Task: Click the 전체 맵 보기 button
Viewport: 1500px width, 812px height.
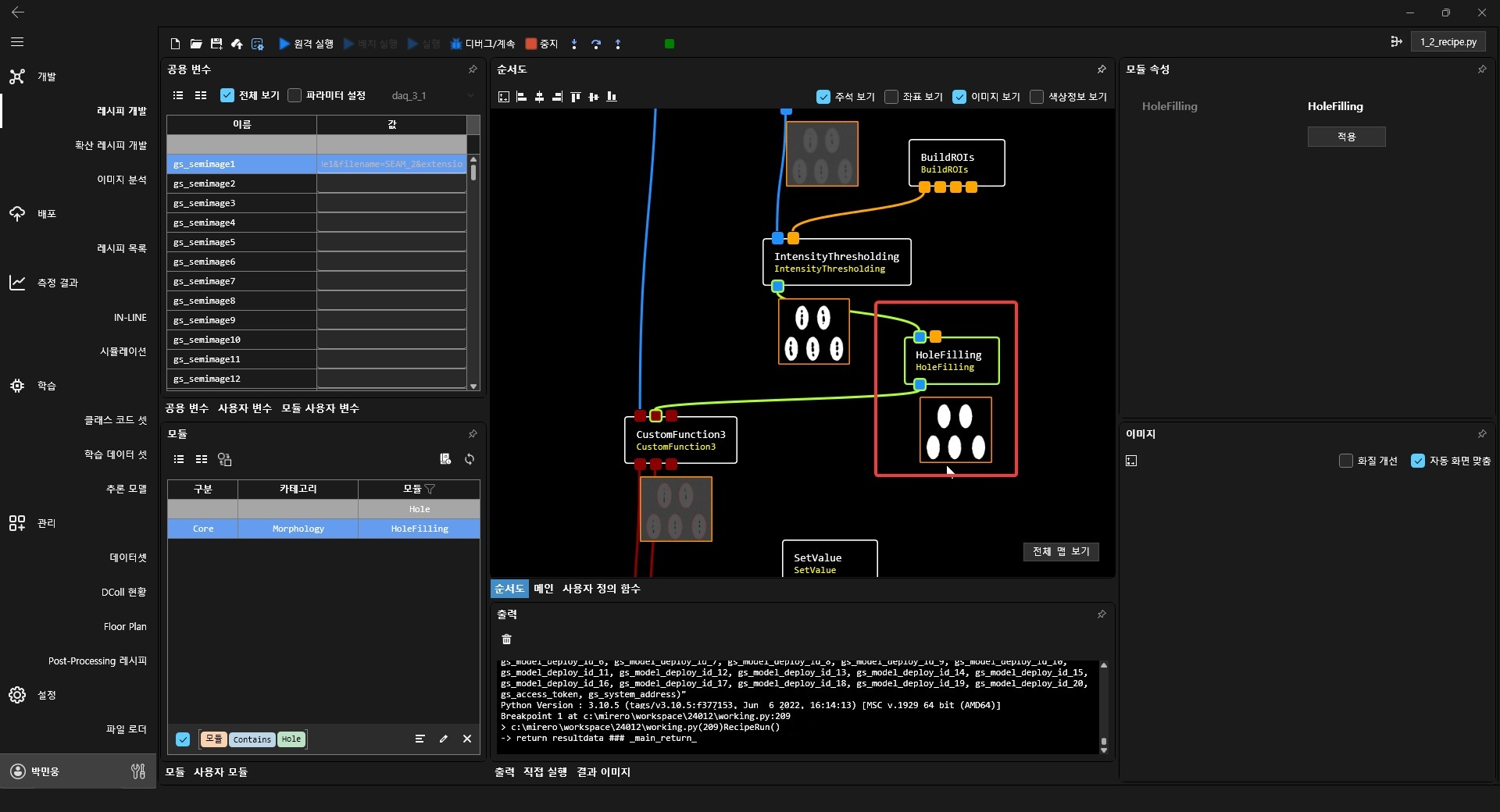Action: point(1060,551)
